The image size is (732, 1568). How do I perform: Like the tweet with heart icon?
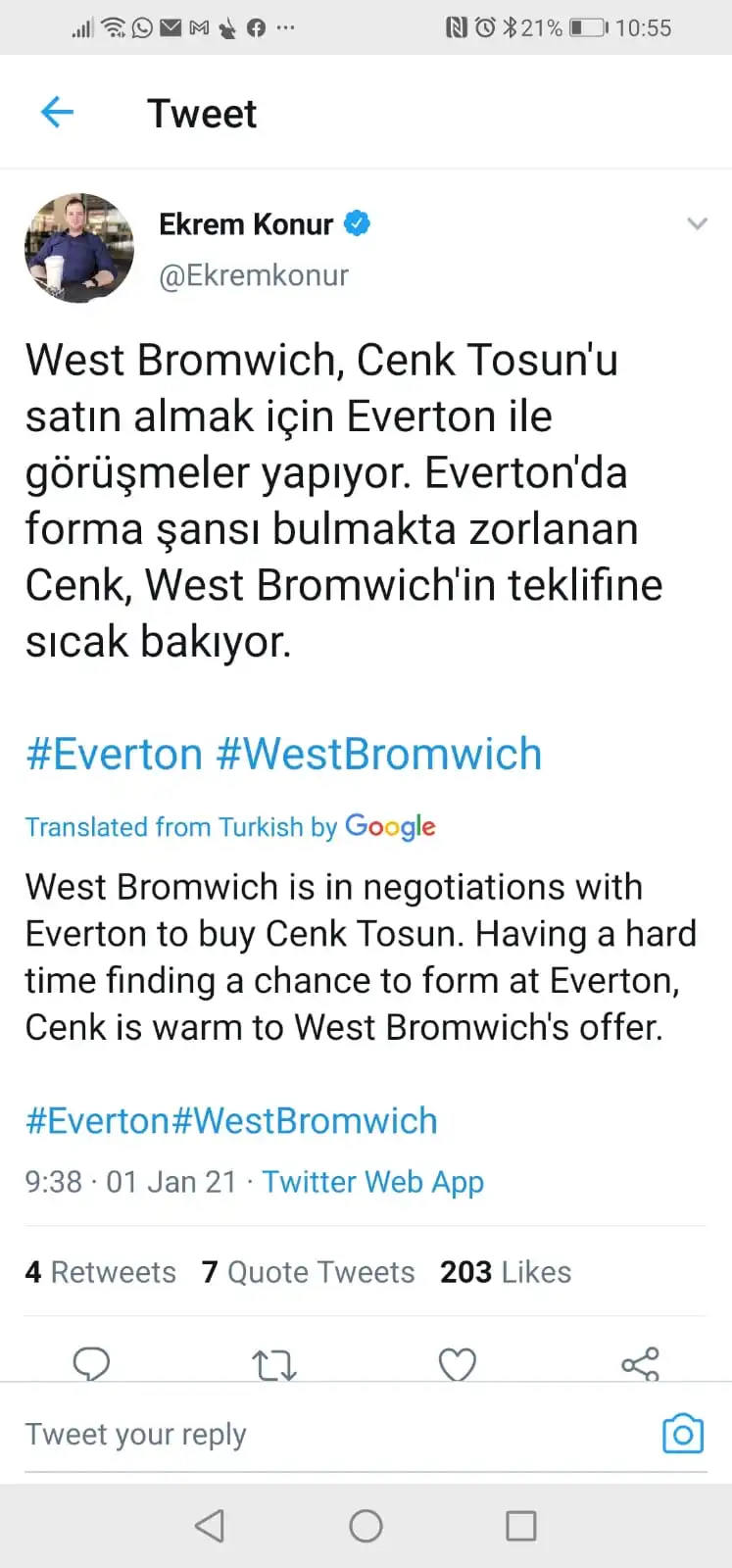[457, 1364]
